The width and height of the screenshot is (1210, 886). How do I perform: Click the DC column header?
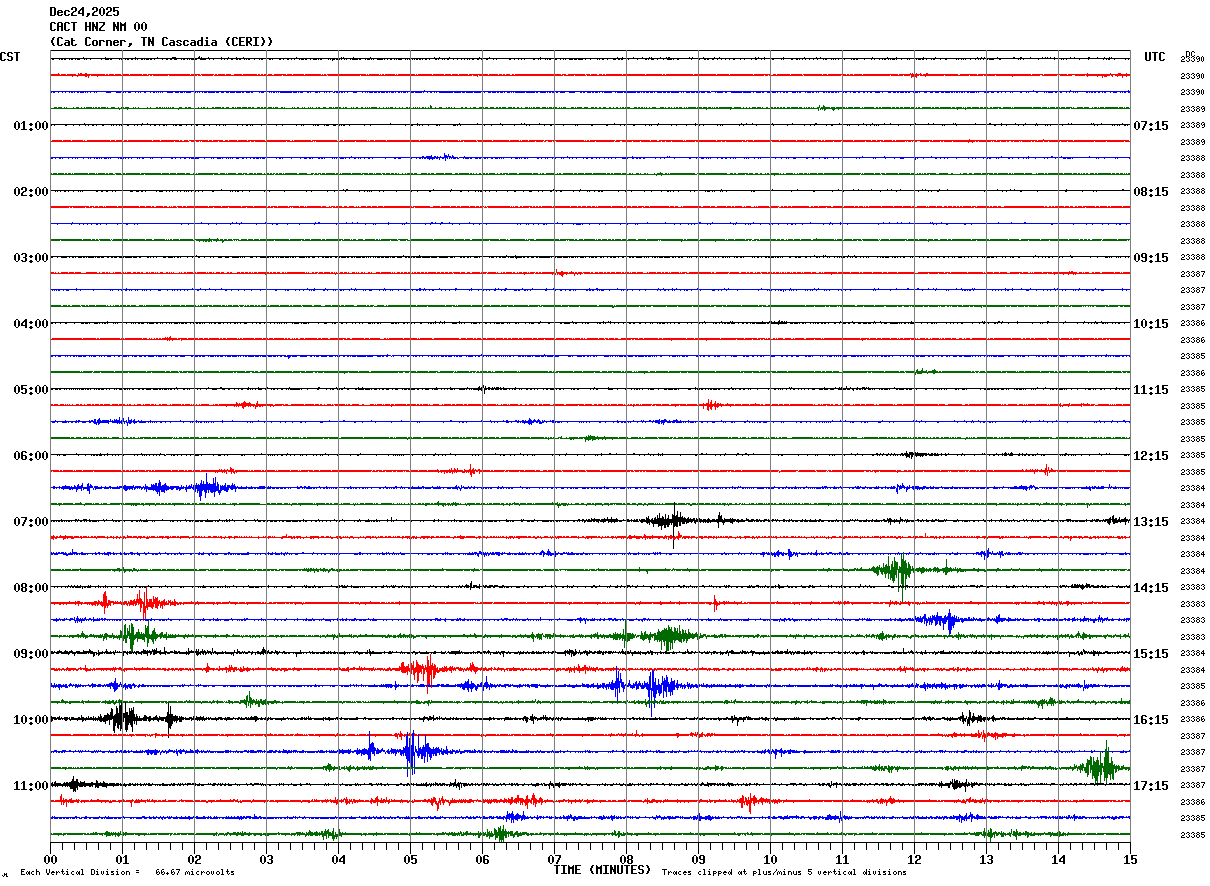pos(1190,54)
